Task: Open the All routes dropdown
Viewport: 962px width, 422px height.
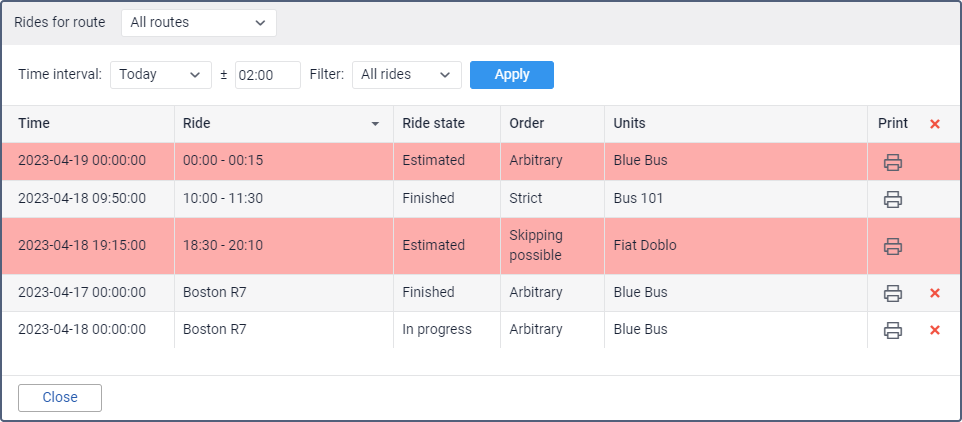Action: point(199,23)
